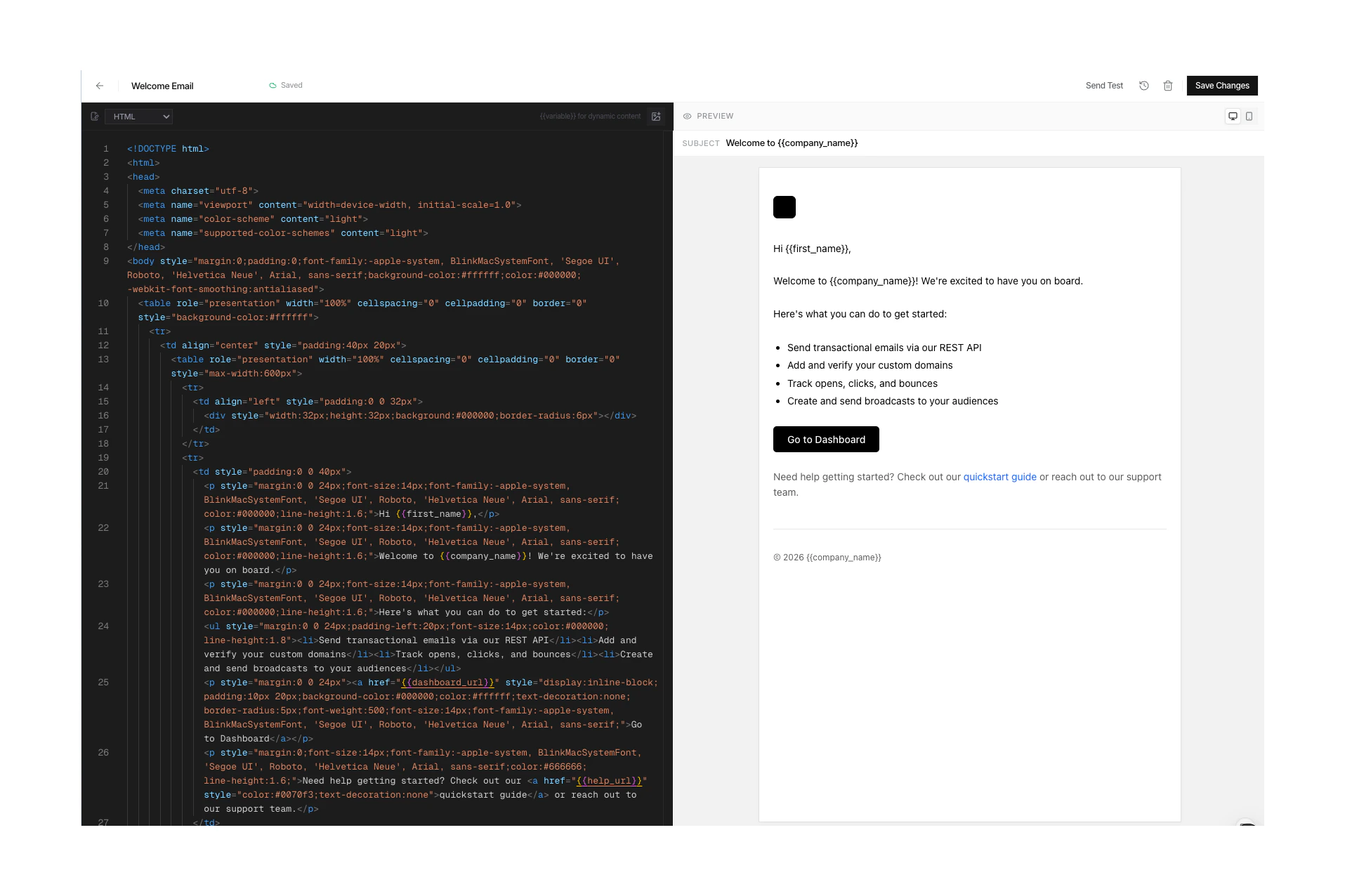Click line number 16 in the gutter
The height and width of the screenshot is (896, 1345).
(x=103, y=416)
